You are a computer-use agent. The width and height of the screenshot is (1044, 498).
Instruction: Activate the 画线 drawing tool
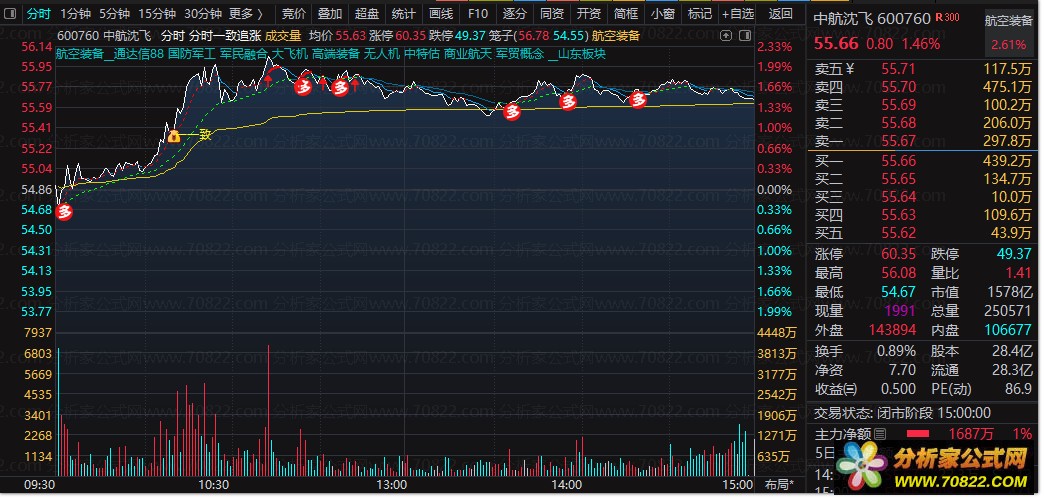click(x=441, y=13)
